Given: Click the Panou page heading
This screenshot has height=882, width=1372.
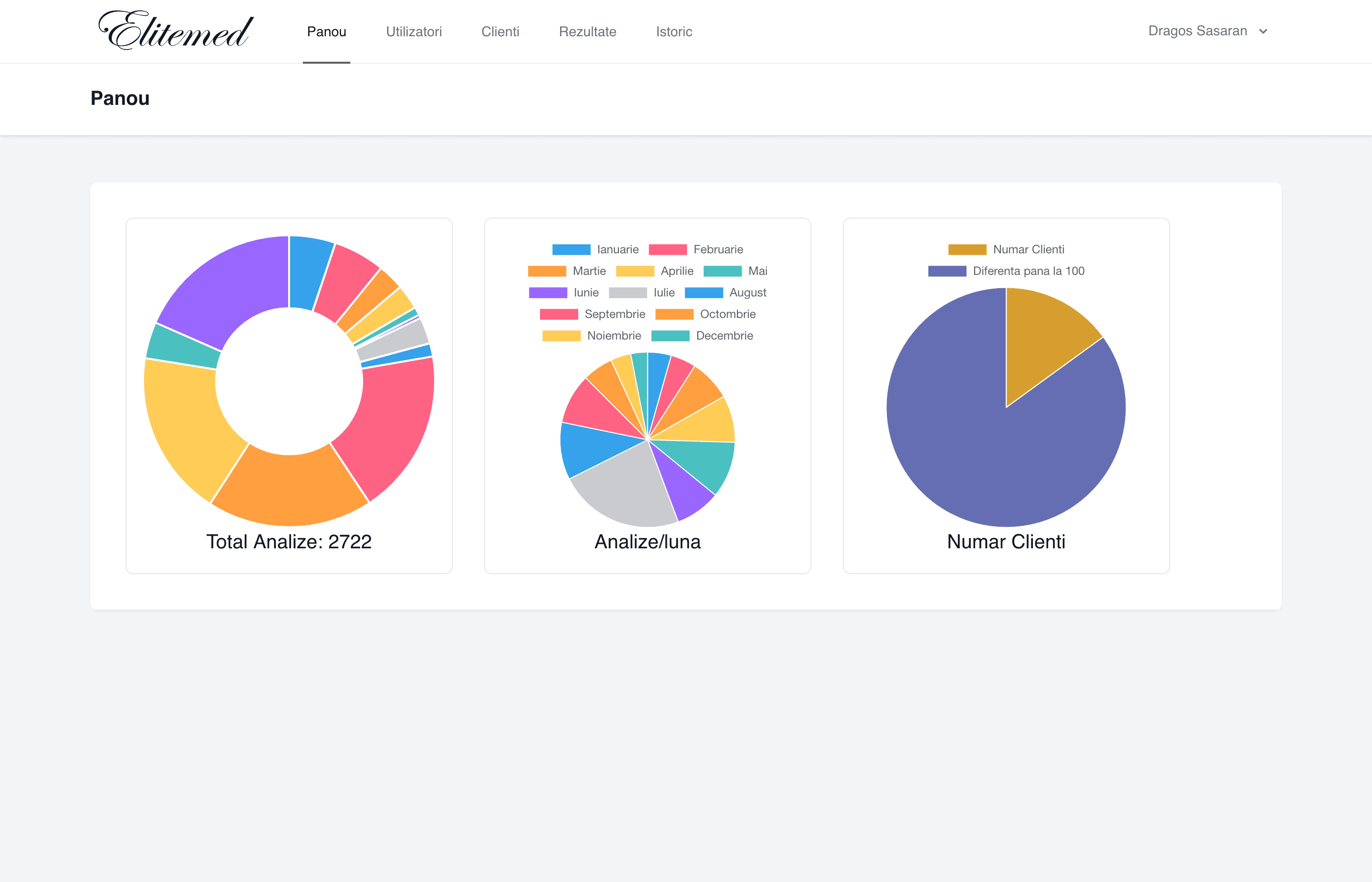Looking at the screenshot, I should [120, 98].
